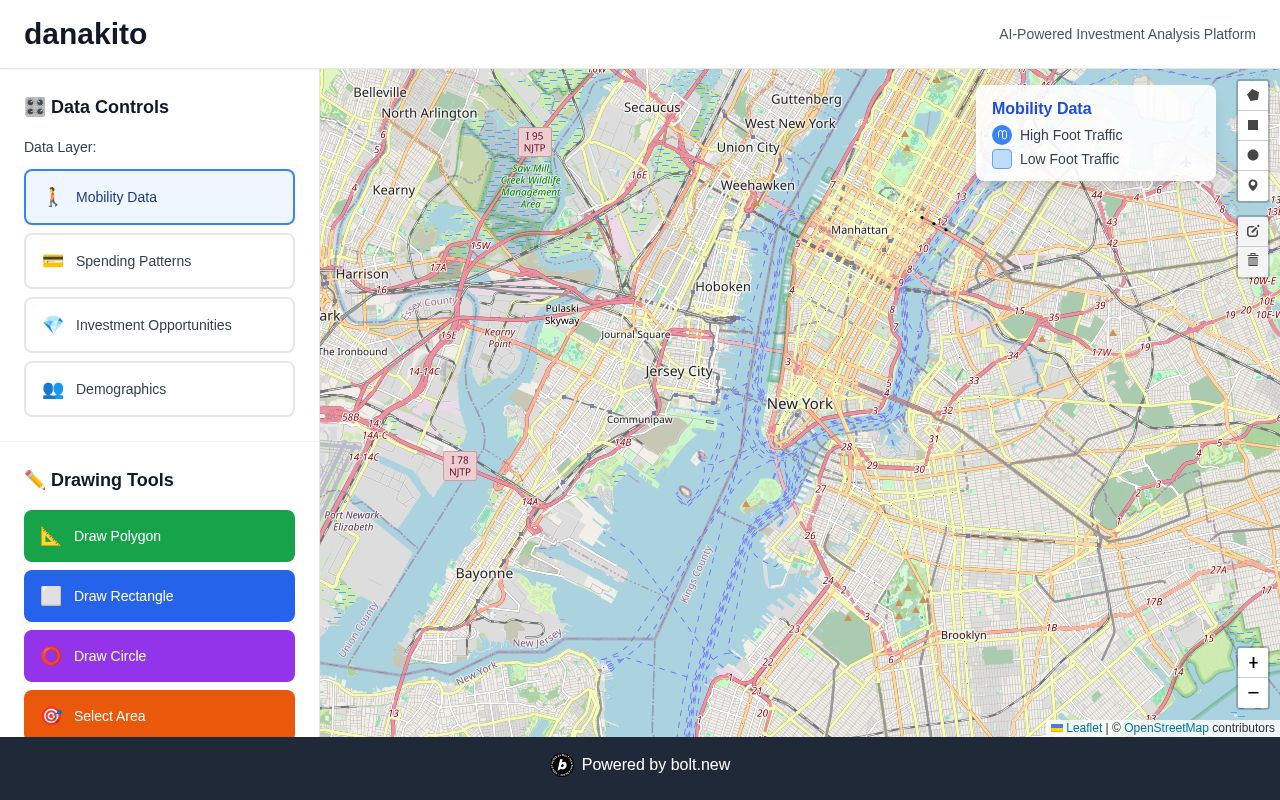Select the round shape icon in map toolbar

pos(1253,155)
